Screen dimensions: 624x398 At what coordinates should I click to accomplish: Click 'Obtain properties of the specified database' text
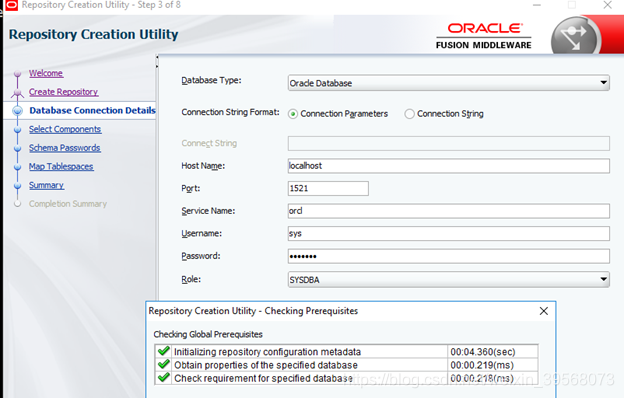(x=266, y=365)
